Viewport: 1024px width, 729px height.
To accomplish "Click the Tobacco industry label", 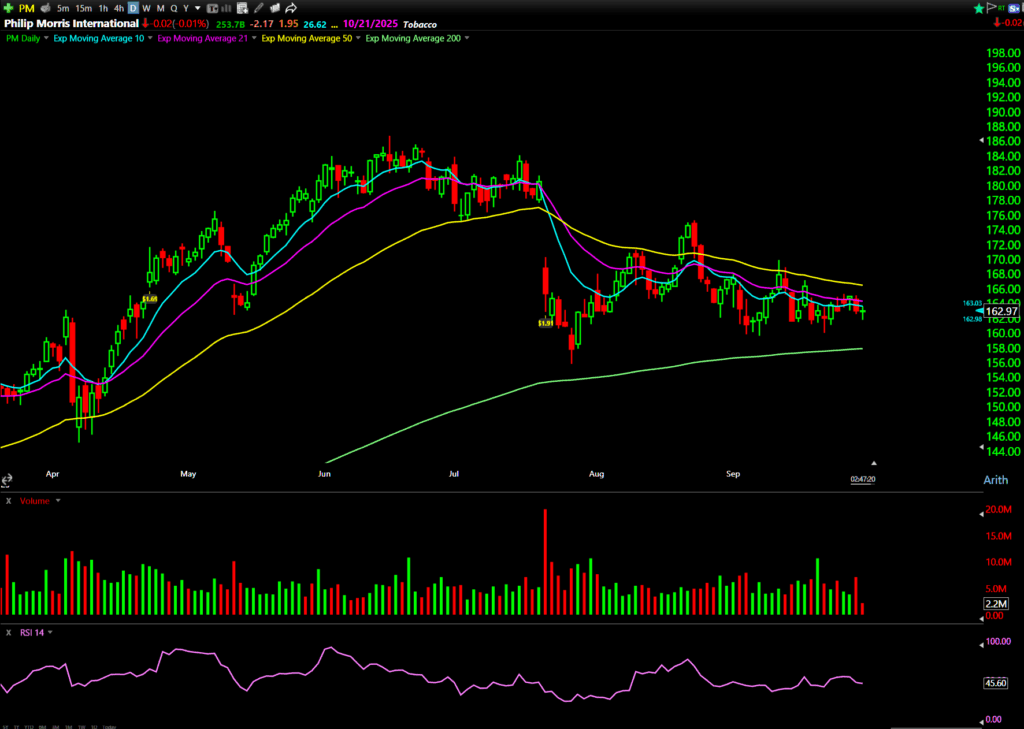I will [x=419, y=24].
